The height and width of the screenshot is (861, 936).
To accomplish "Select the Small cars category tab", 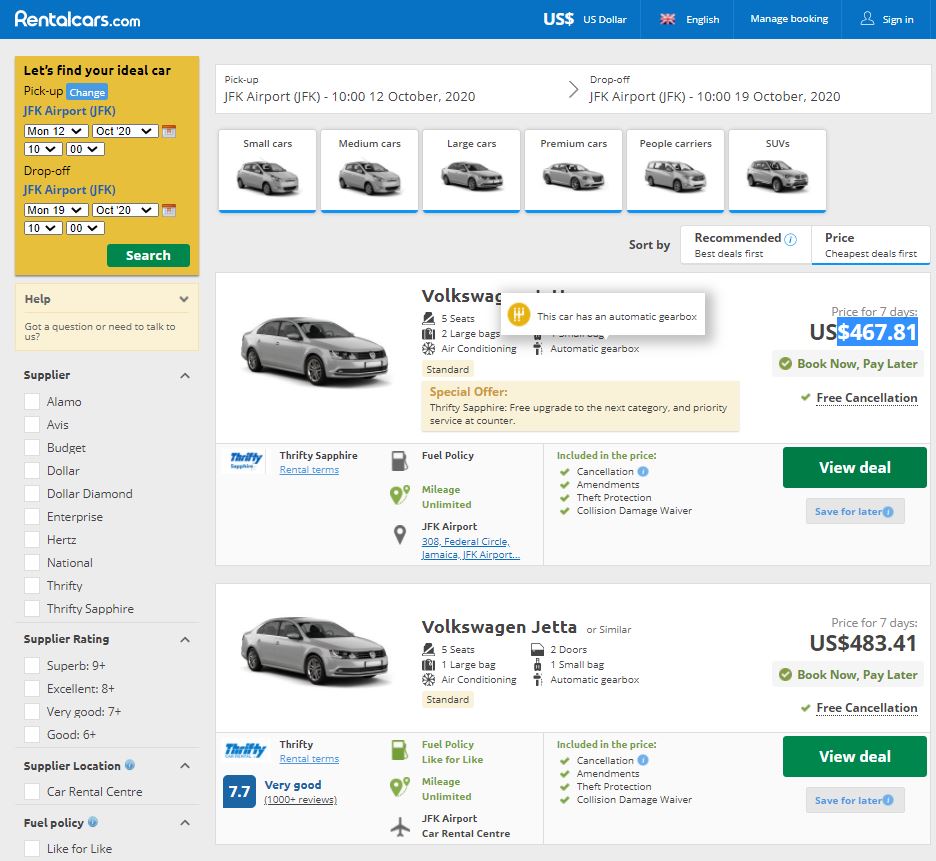I will pos(267,171).
